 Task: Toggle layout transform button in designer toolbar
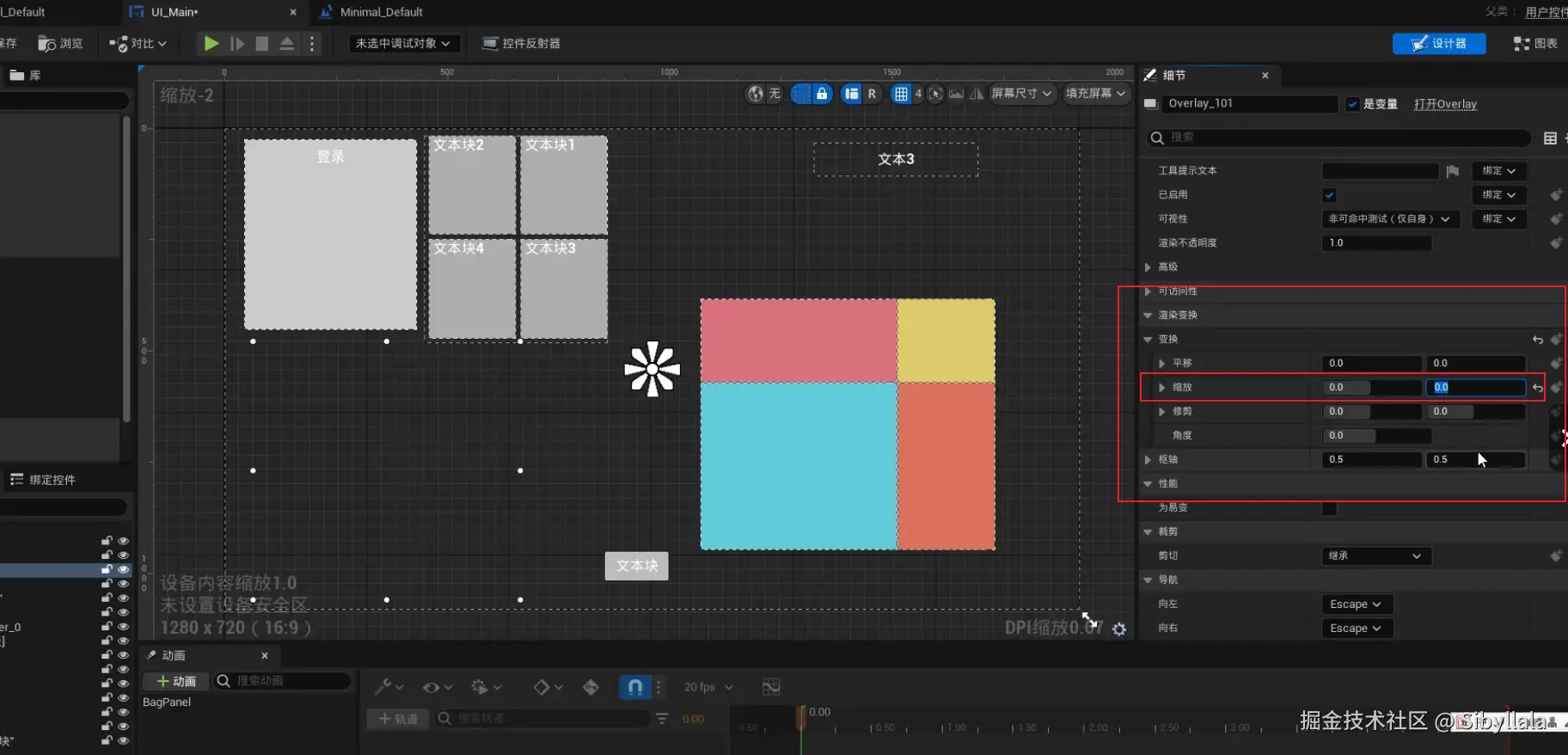coord(851,94)
